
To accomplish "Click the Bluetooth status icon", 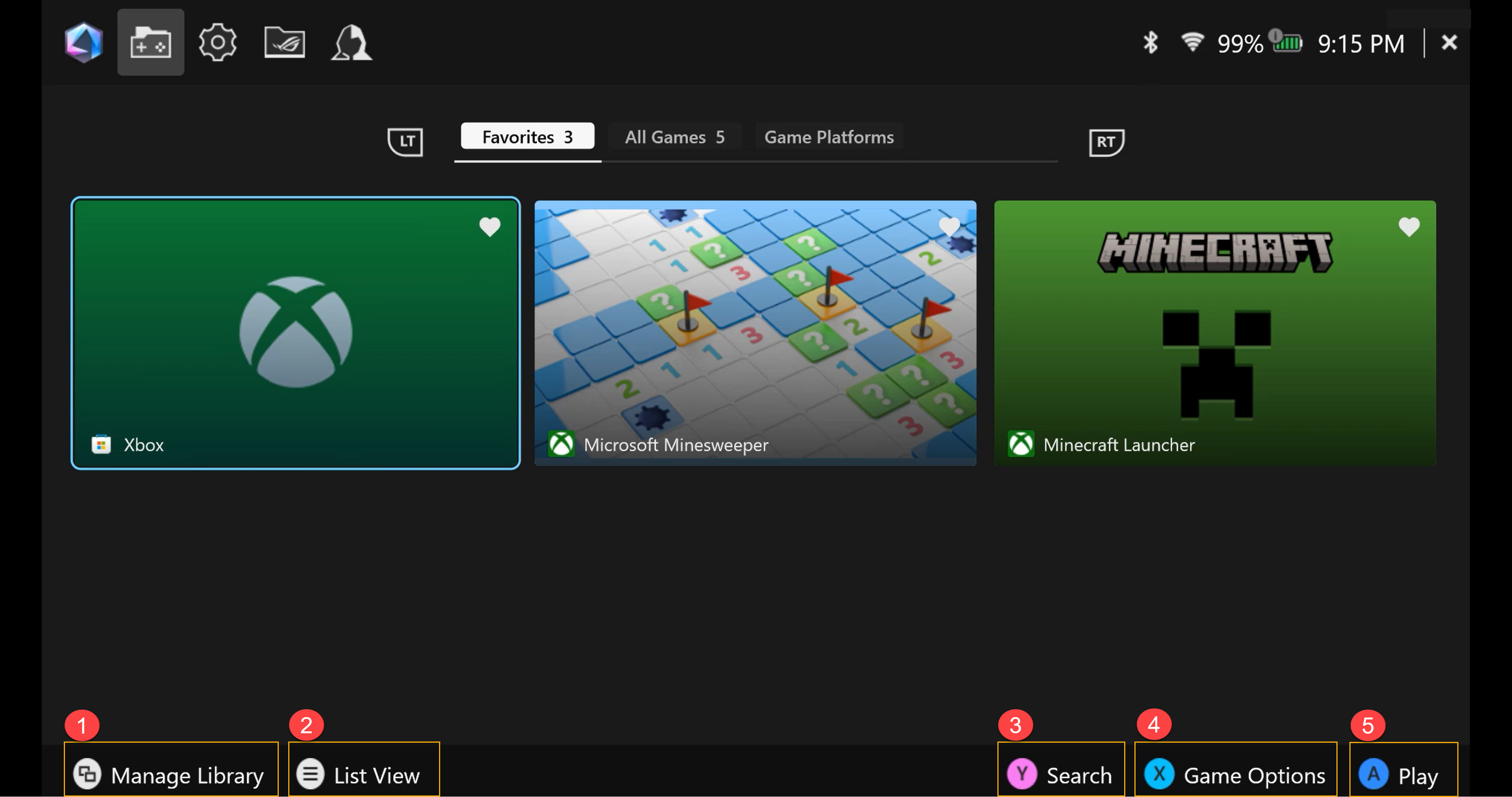I will click(1151, 42).
